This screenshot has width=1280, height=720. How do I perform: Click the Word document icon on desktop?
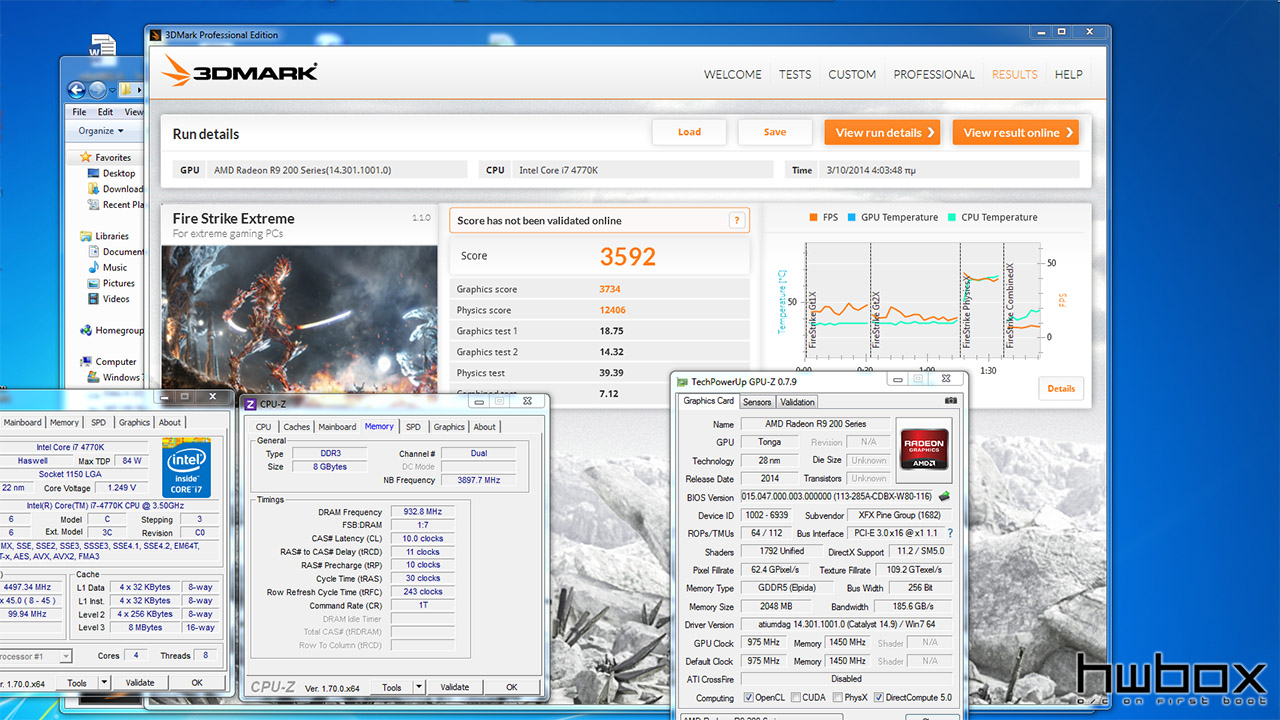pyautogui.click(x=103, y=45)
